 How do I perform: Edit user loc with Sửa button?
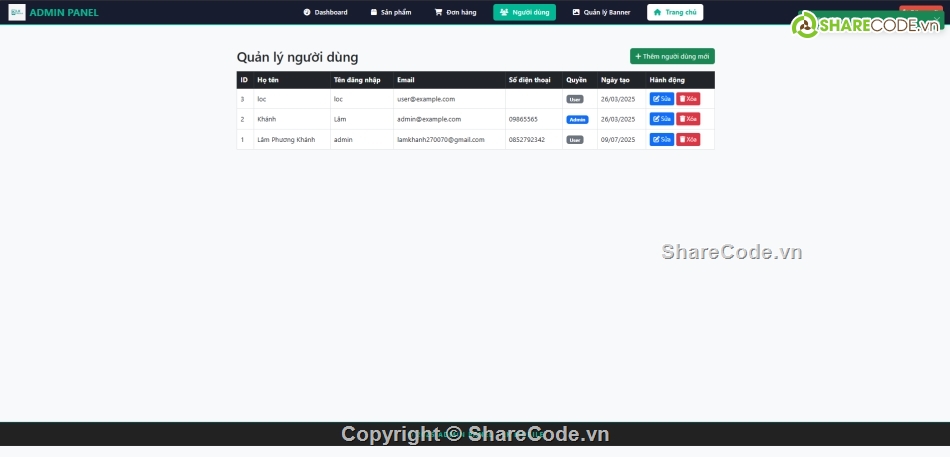662,99
